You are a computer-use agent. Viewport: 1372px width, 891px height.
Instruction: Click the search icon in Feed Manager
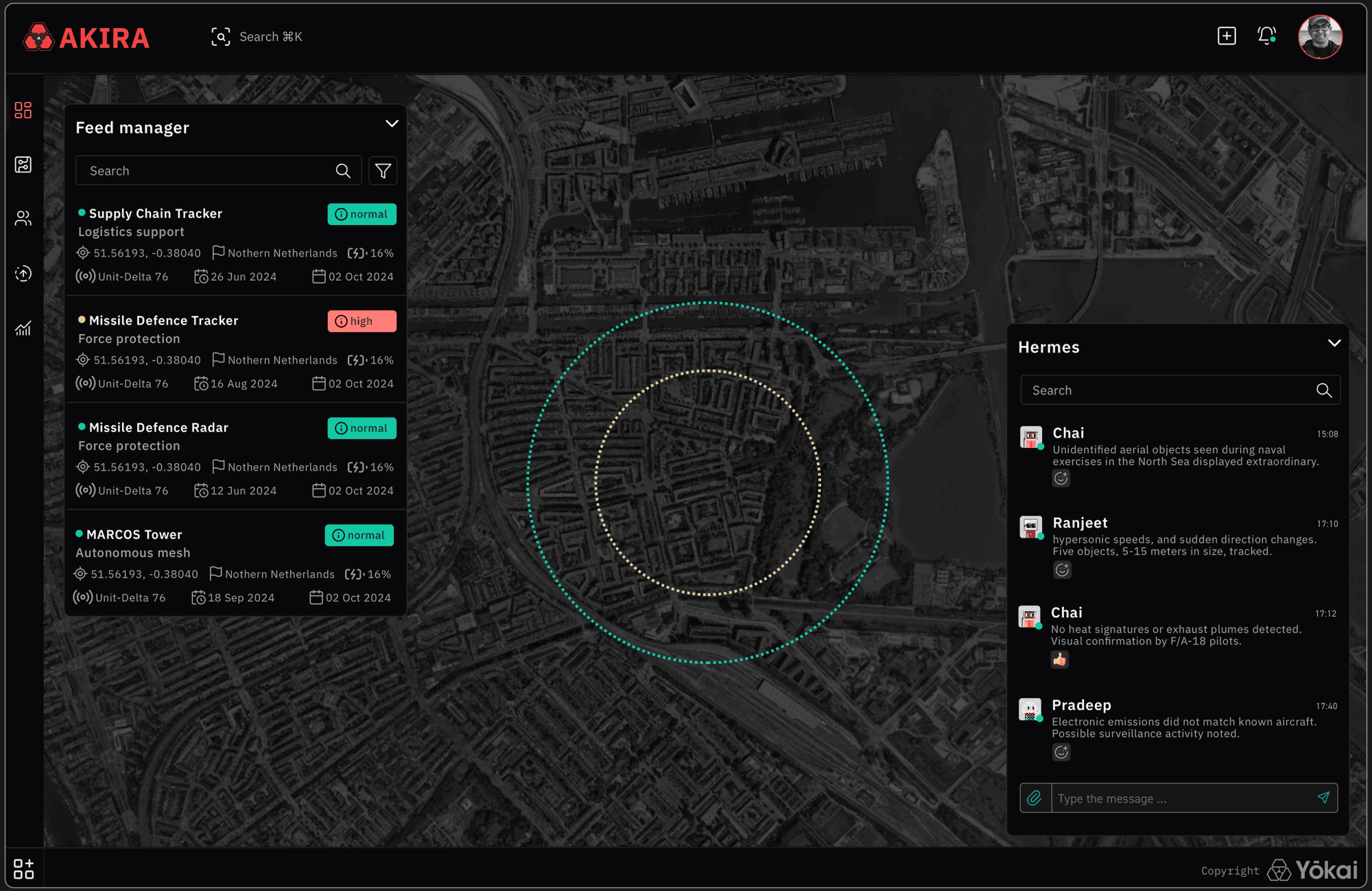point(344,171)
